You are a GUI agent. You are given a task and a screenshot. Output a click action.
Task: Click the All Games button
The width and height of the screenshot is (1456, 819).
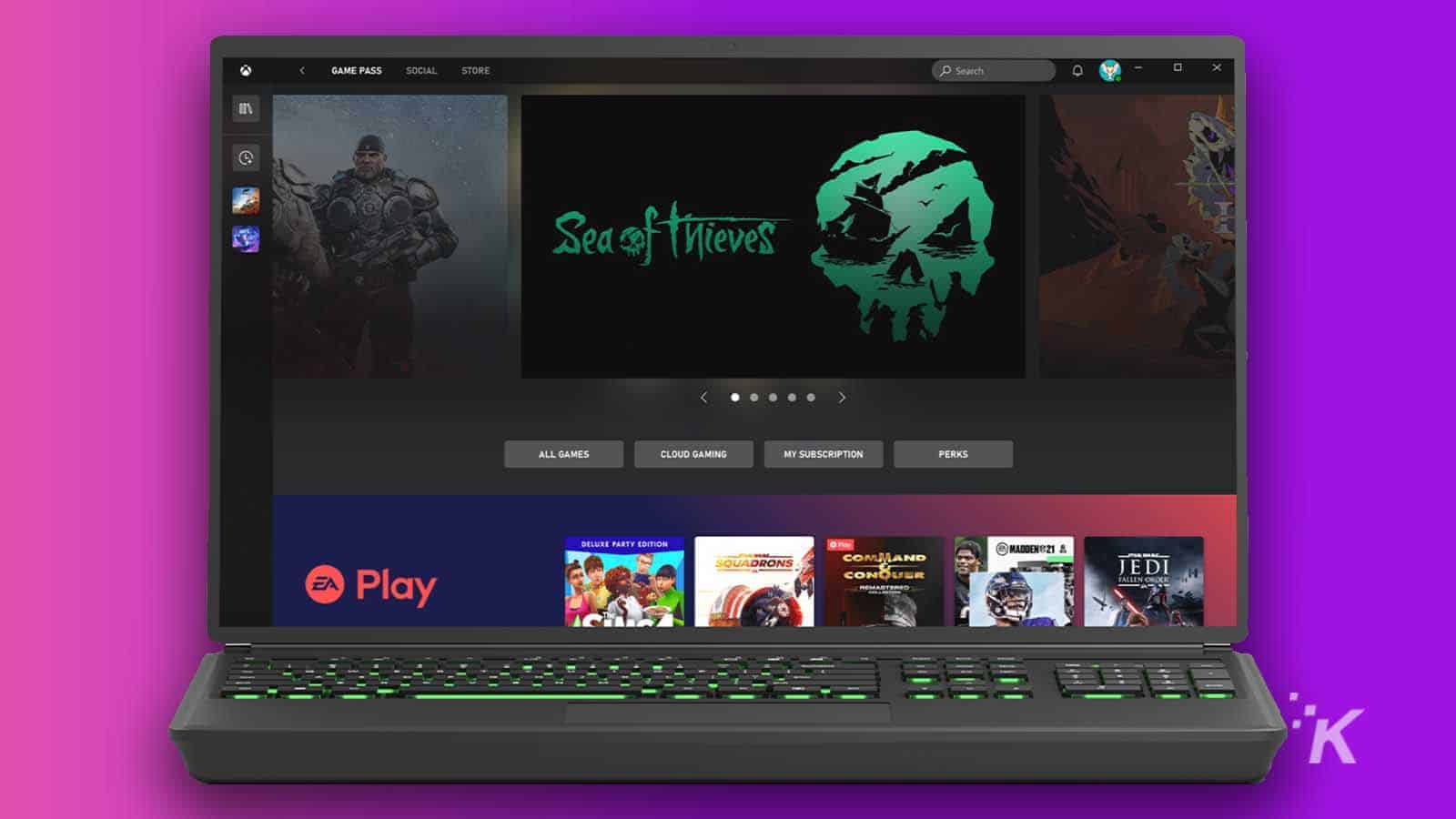coord(564,454)
